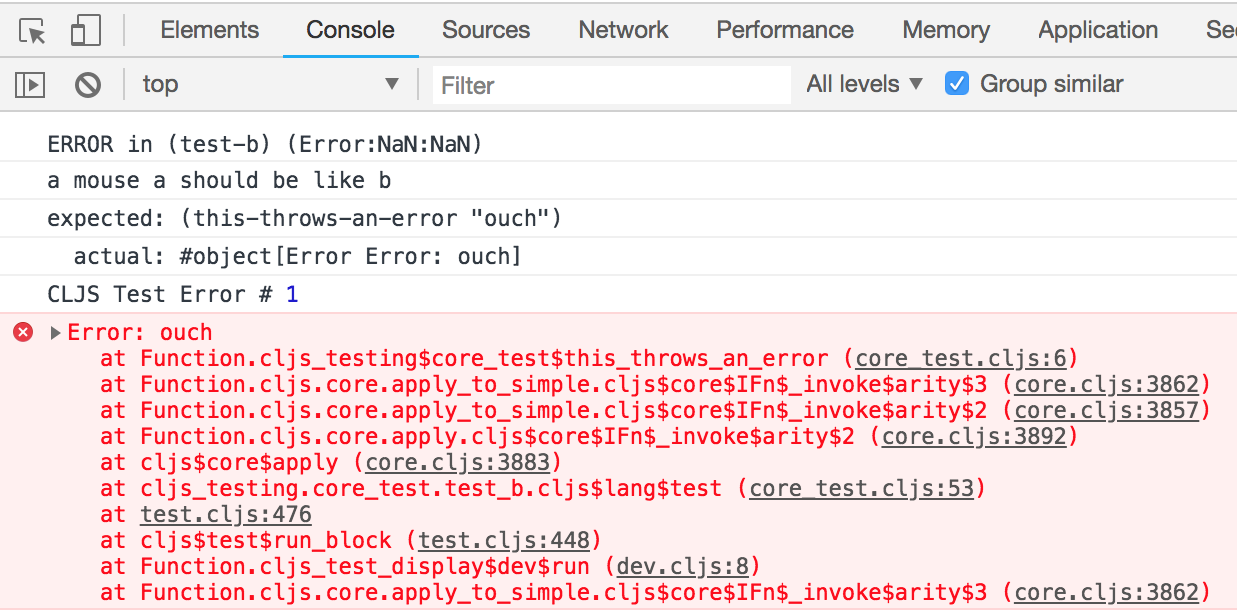
Task: Switch to the Network tab
Action: 623,30
